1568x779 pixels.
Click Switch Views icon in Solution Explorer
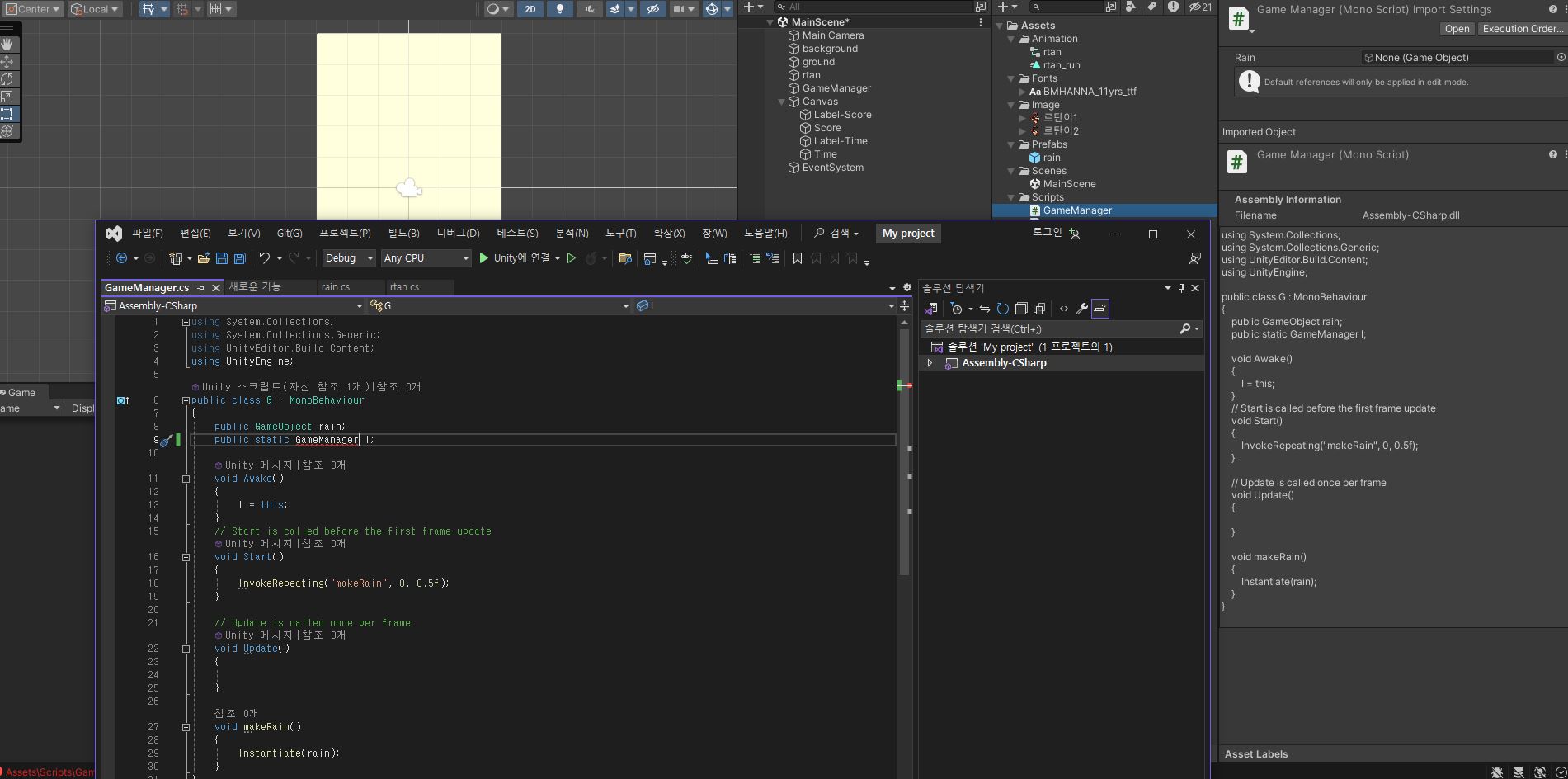pyautogui.click(x=931, y=309)
